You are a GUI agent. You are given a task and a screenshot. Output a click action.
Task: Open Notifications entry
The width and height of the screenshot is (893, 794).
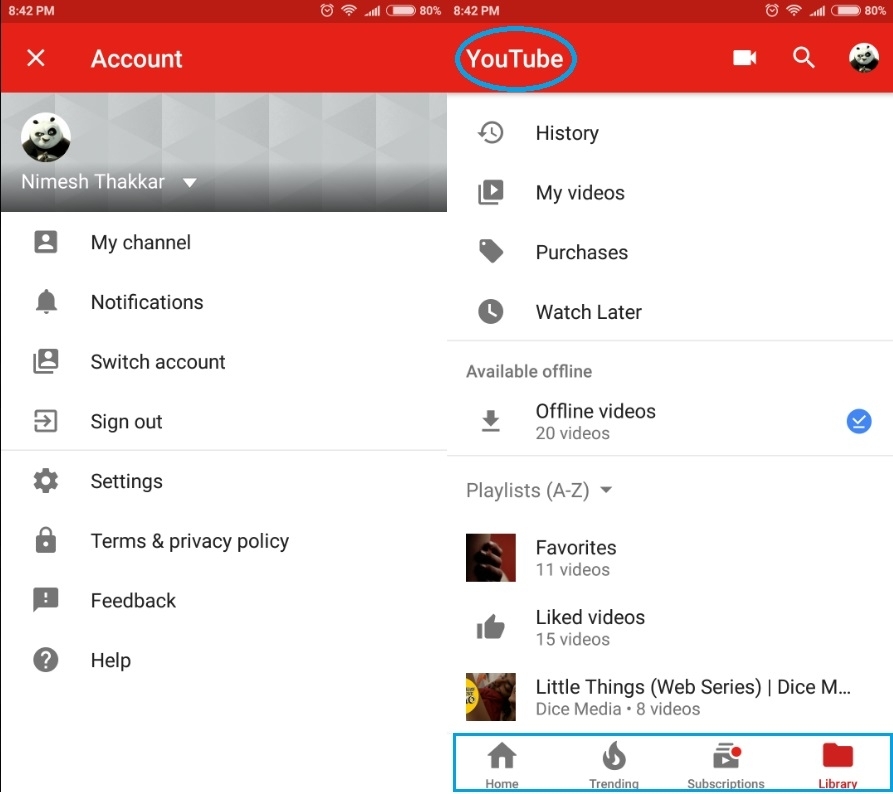click(x=223, y=302)
